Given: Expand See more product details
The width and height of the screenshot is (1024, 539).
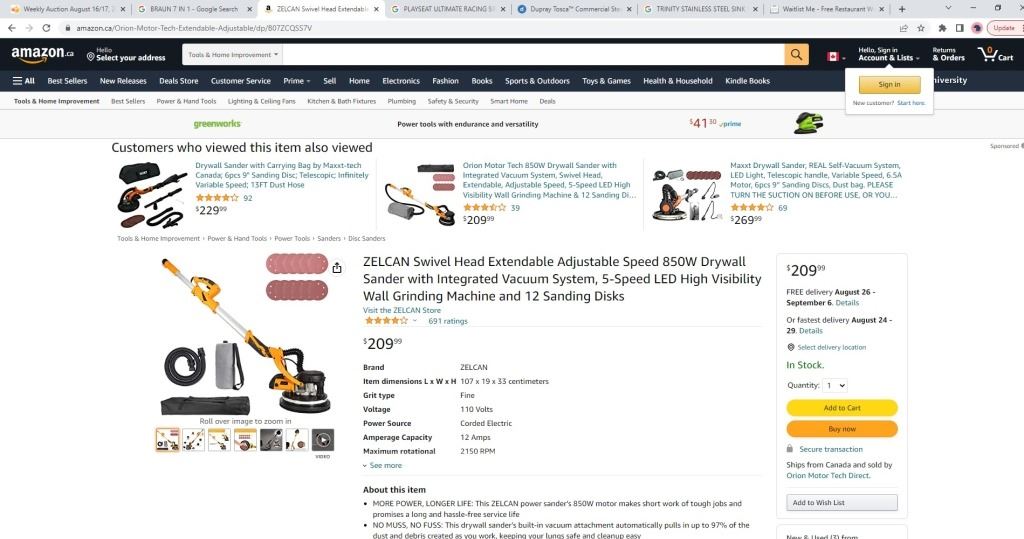Looking at the screenshot, I should (383, 466).
